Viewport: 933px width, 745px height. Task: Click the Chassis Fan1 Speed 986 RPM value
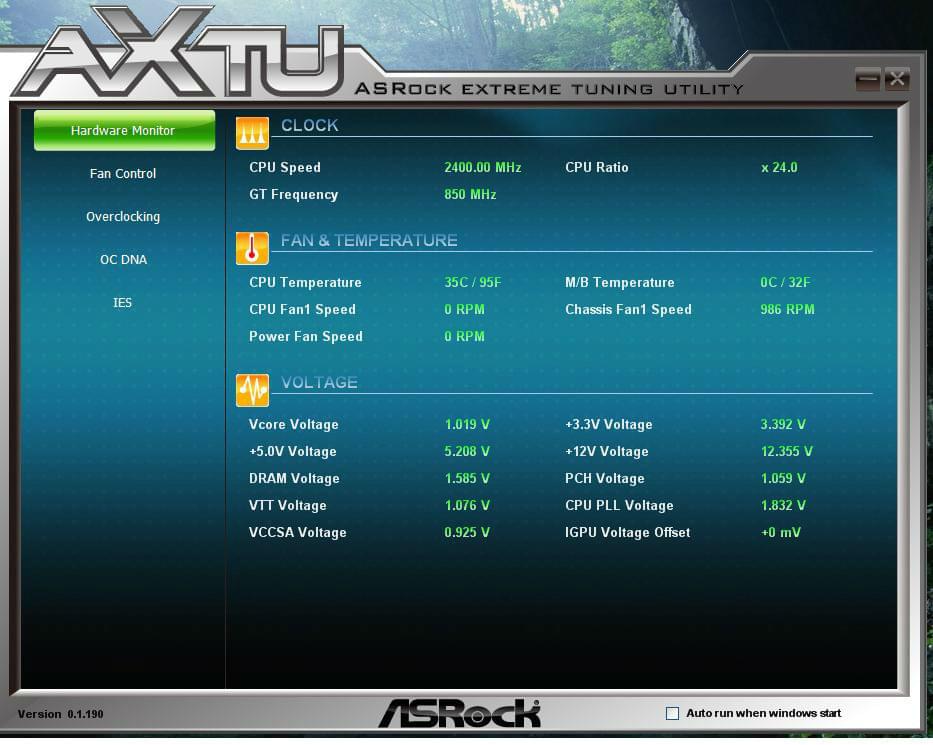coord(787,309)
